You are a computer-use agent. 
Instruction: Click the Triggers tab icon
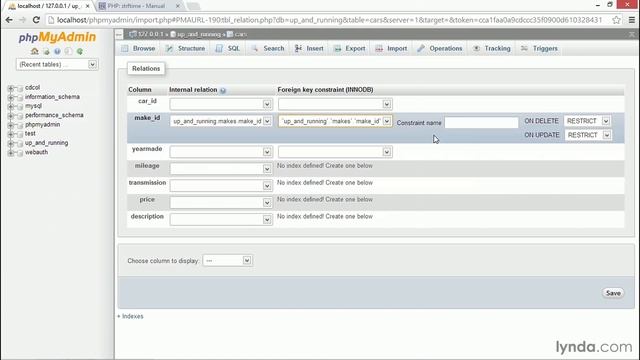point(524,49)
